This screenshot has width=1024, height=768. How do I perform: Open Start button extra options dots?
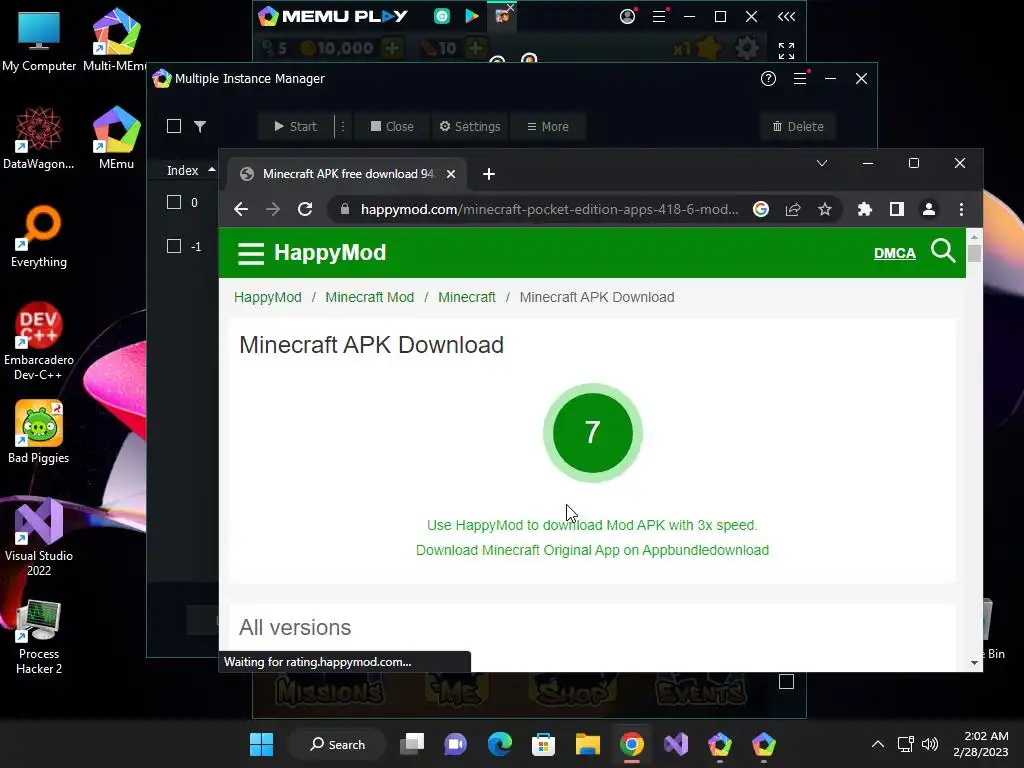[342, 126]
